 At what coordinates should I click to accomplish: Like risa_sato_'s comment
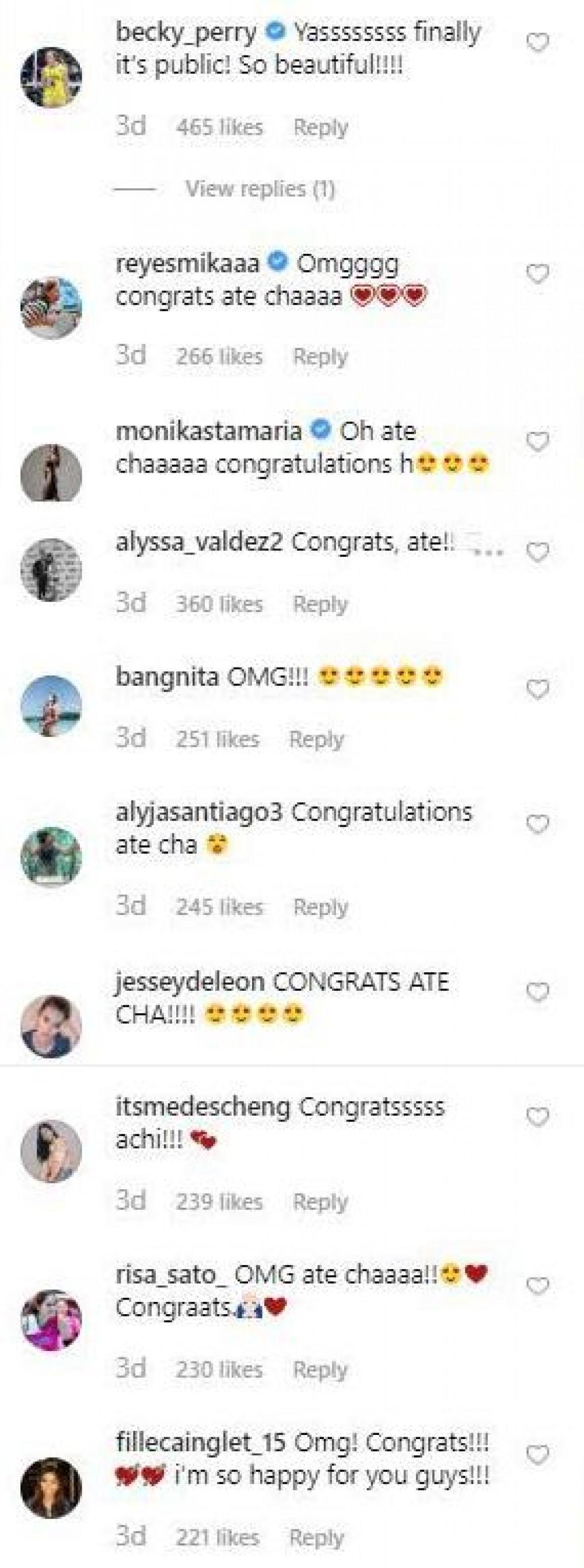point(537,1286)
